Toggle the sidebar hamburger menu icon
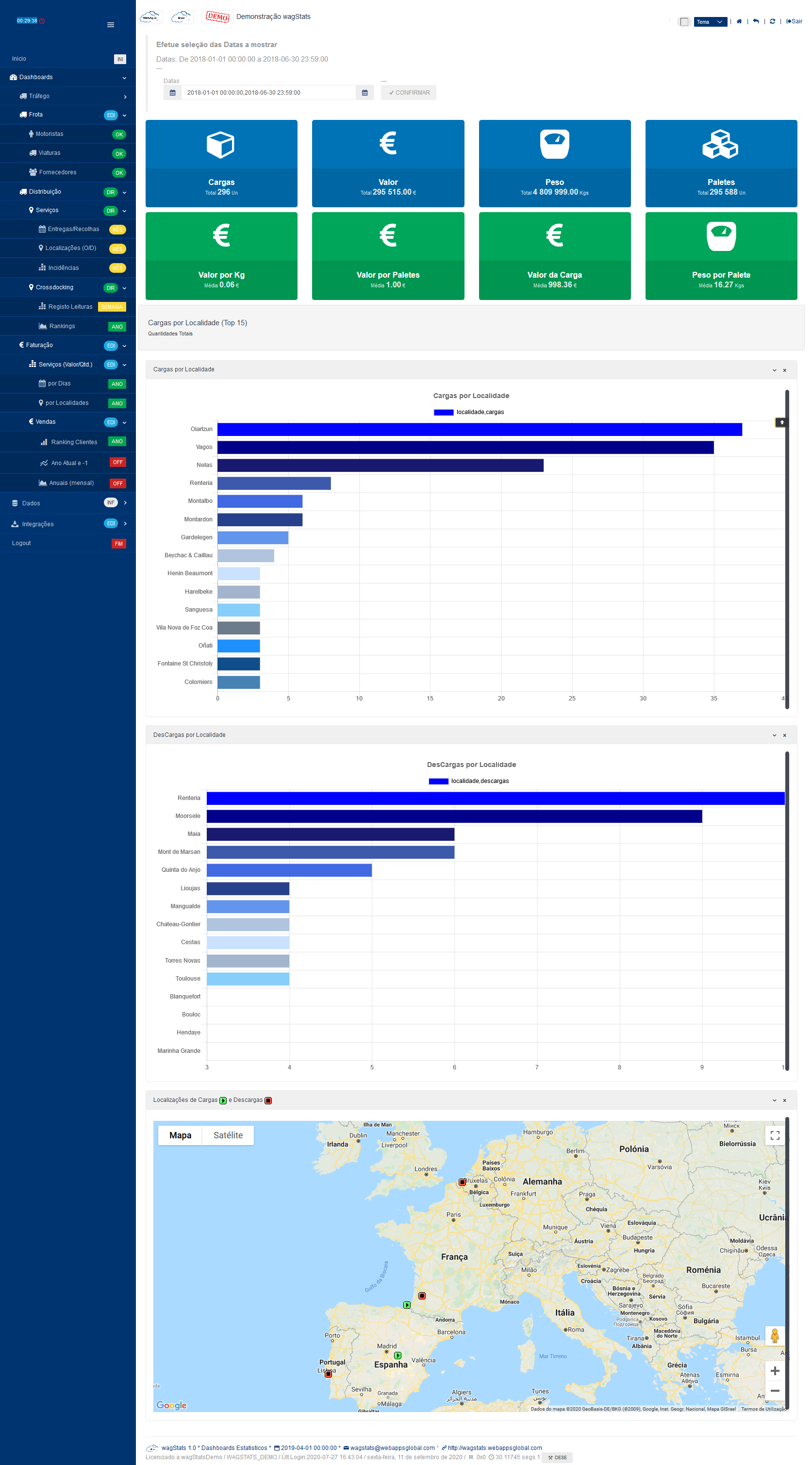 pos(111,24)
